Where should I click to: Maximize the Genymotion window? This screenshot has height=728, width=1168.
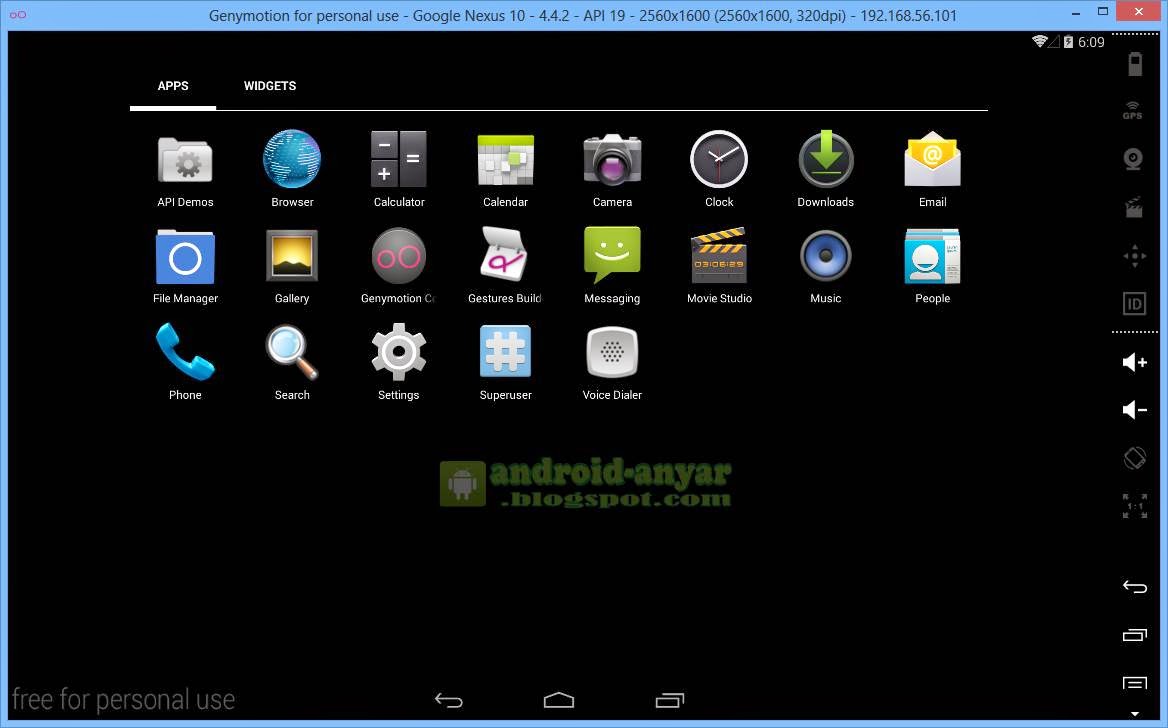(1102, 11)
